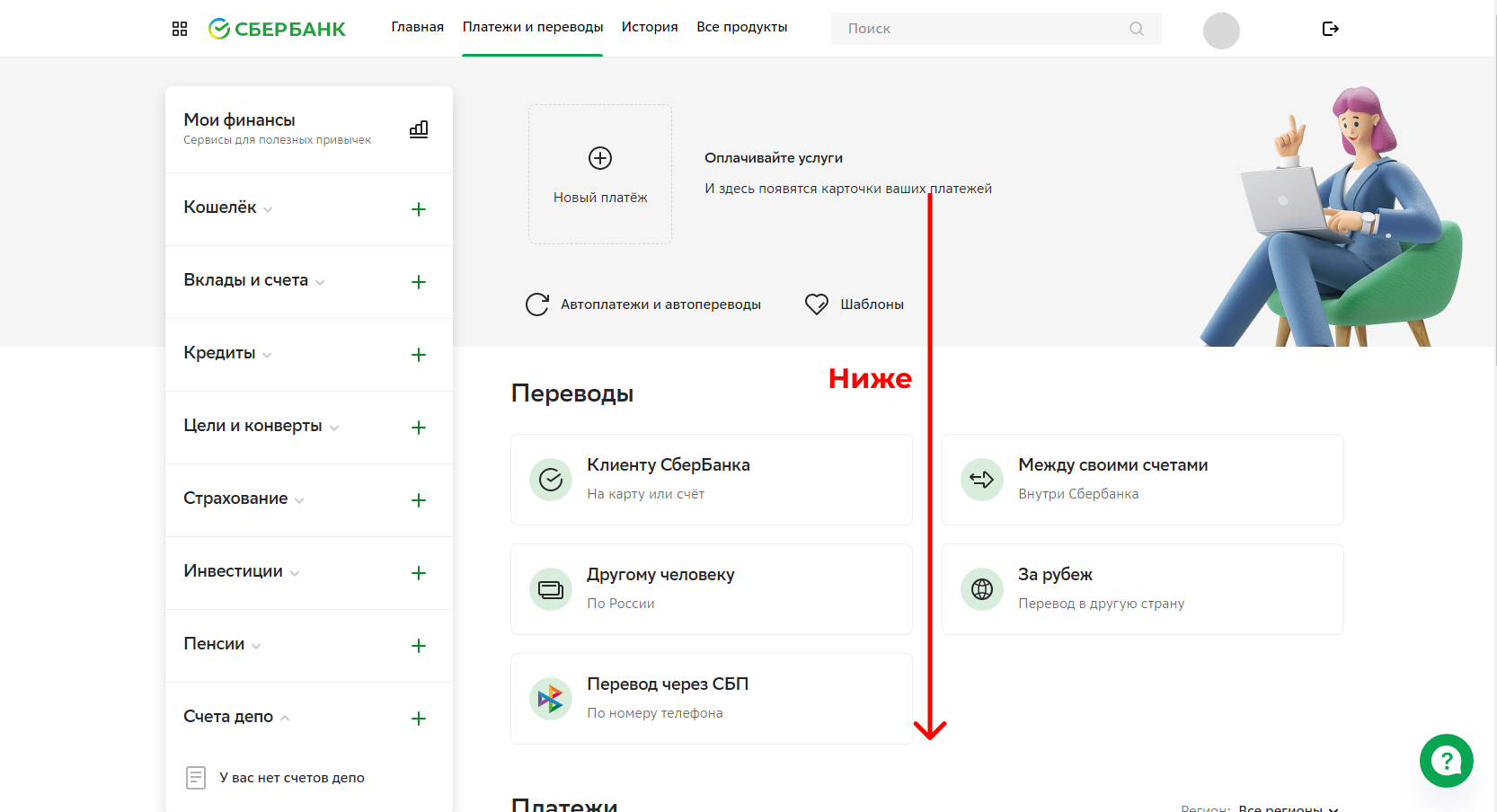Click the Другому человеку card icon

551,589
